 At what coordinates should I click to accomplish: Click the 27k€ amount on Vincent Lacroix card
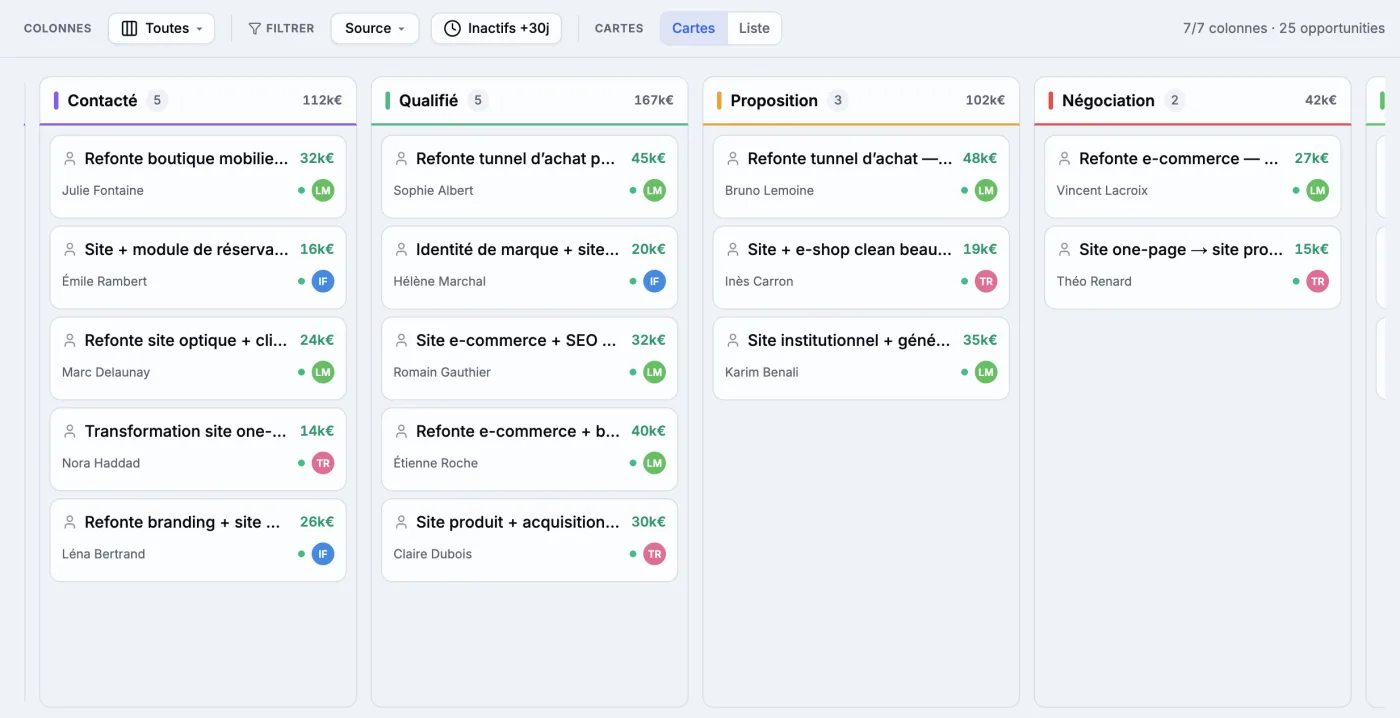(1312, 158)
